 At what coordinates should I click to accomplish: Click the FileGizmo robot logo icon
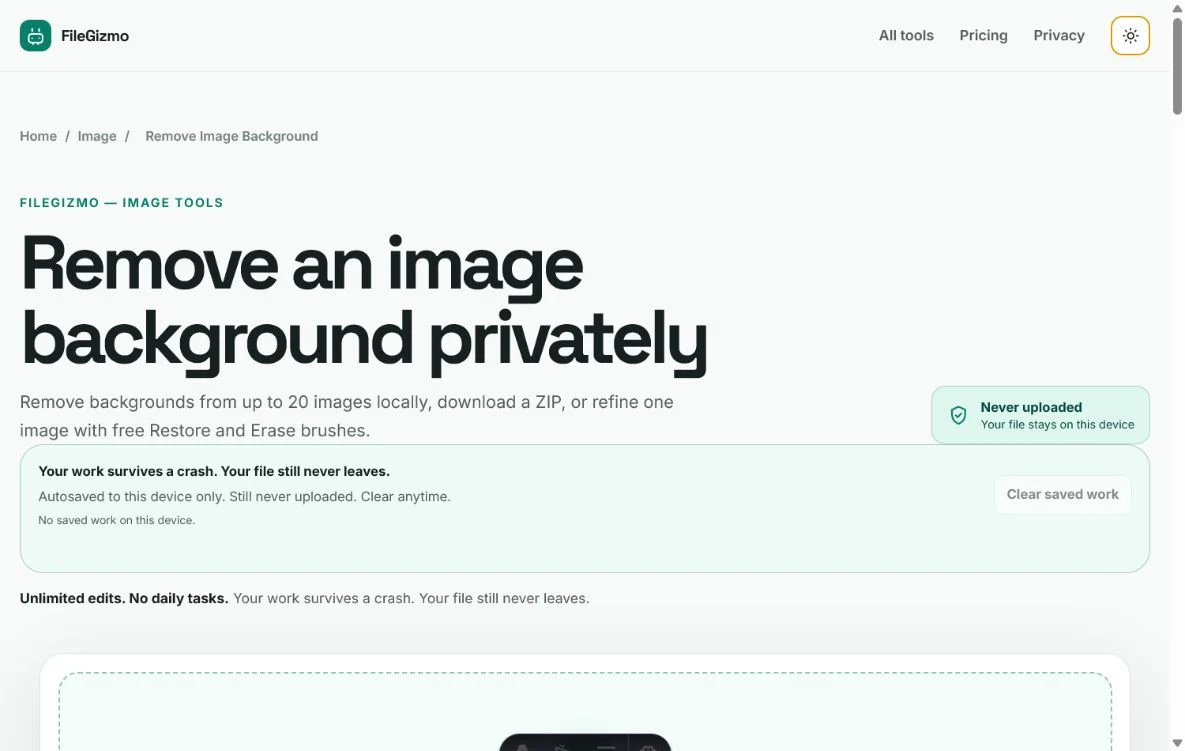[36, 36]
